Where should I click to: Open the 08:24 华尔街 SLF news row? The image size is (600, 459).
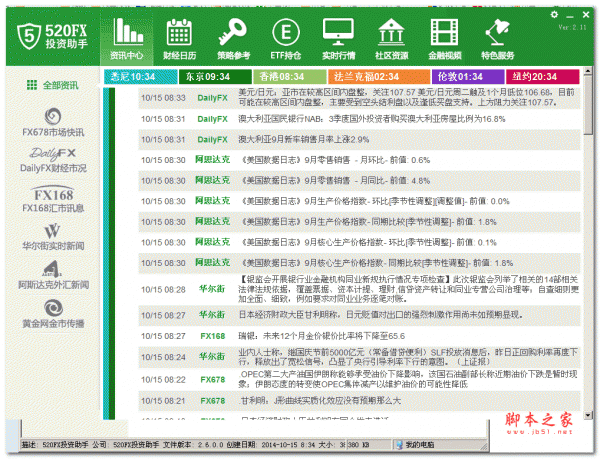tap(359, 357)
